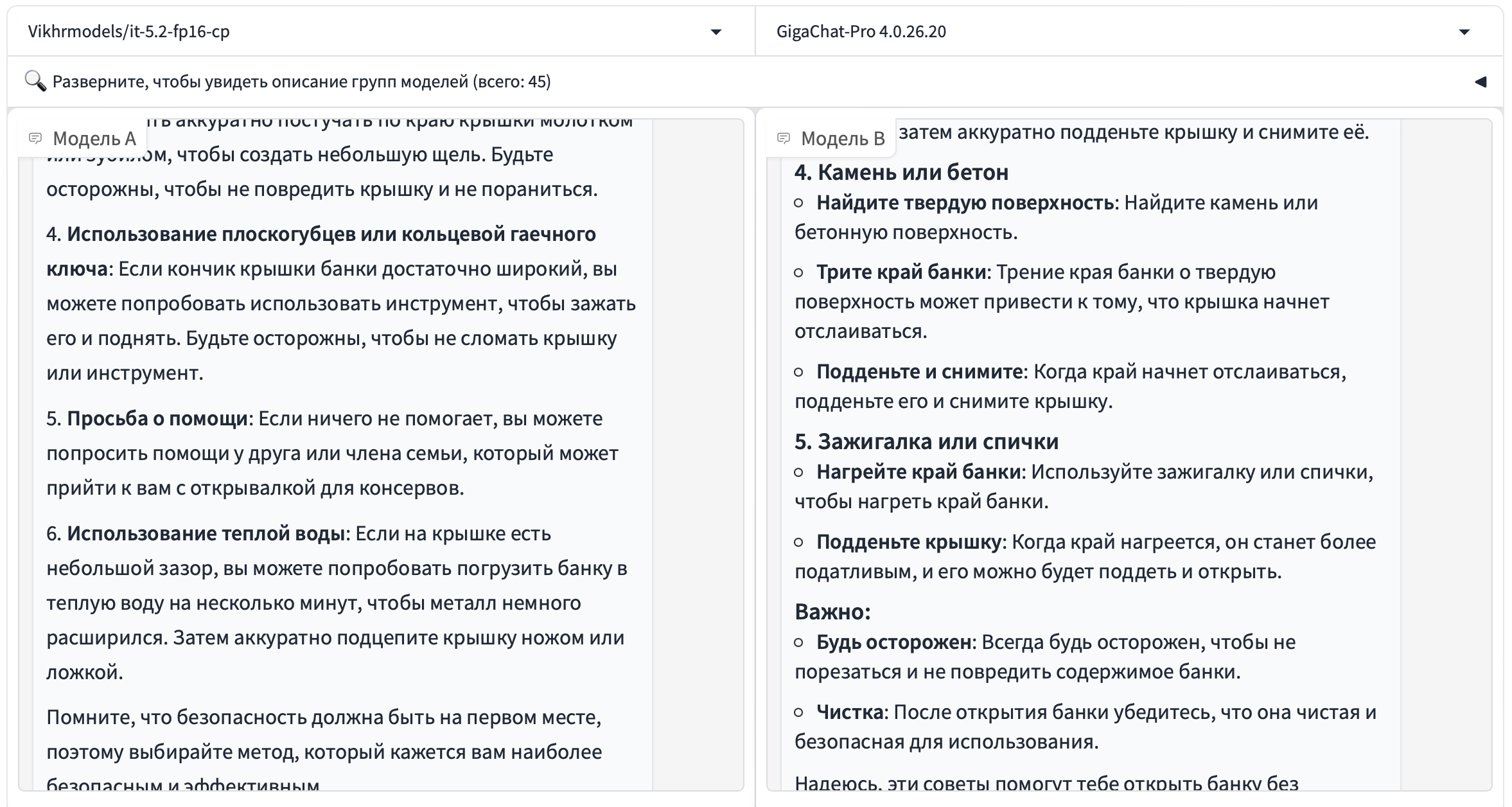The height and width of the screenshot is (807, 1512).
Task: Click the chat bubble icon beside Модель A
Action: click(x=35, y=137)
